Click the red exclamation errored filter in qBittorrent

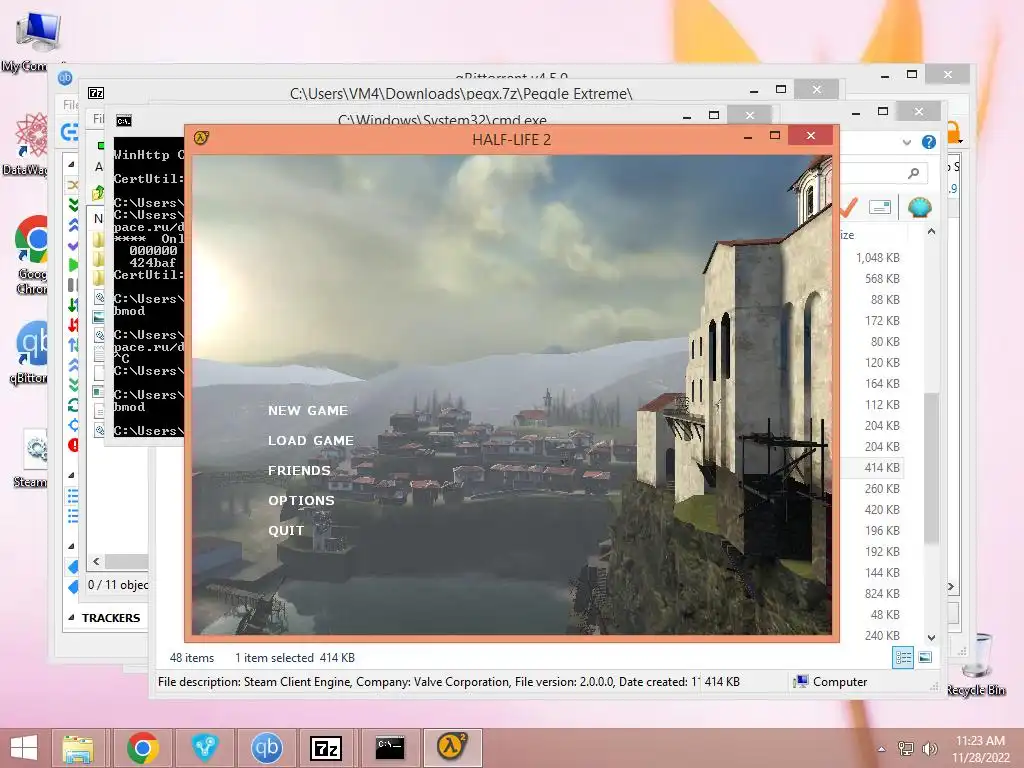pos(73,445)
